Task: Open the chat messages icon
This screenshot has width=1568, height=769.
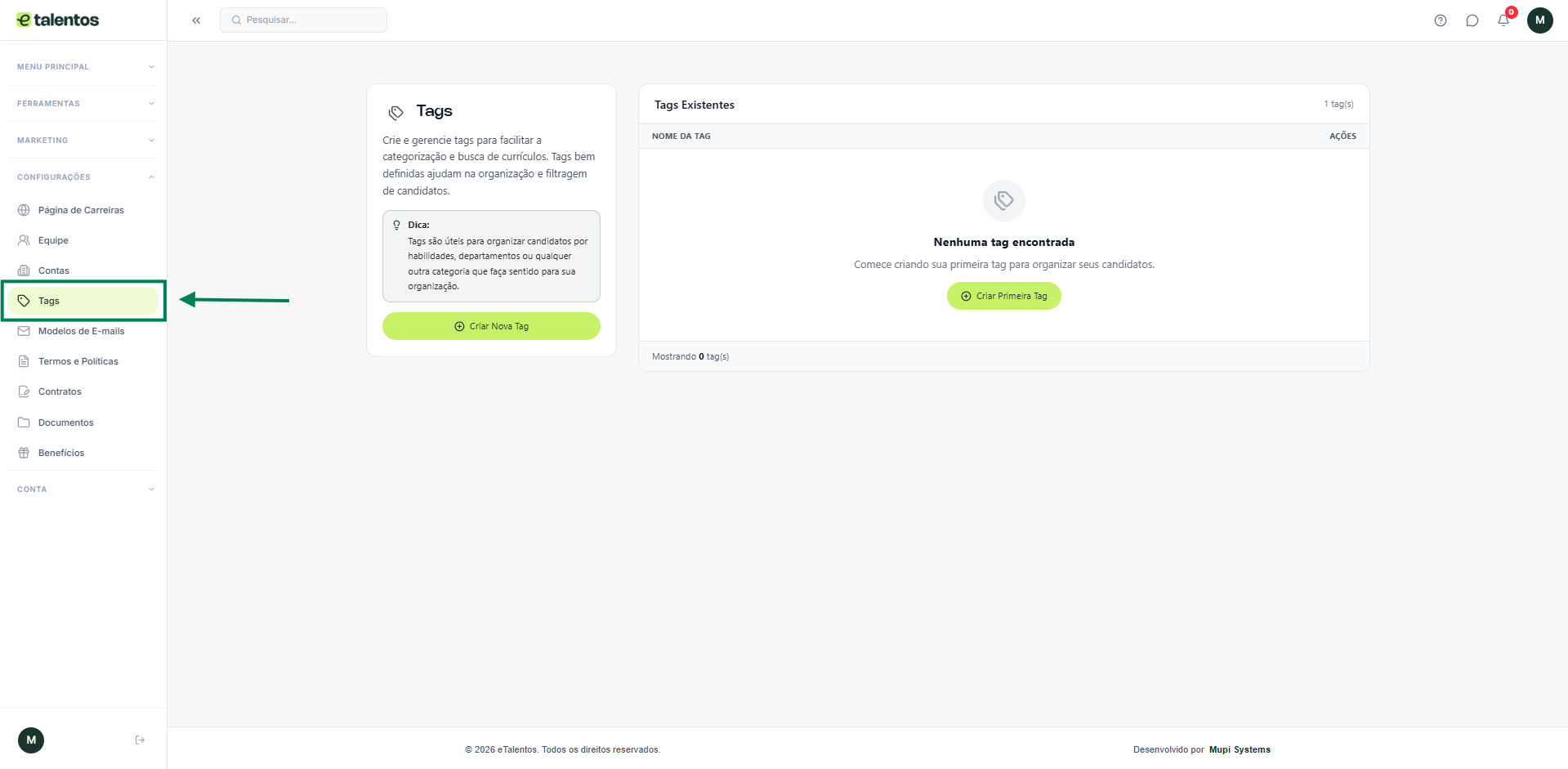Action: click(1472, 20)
